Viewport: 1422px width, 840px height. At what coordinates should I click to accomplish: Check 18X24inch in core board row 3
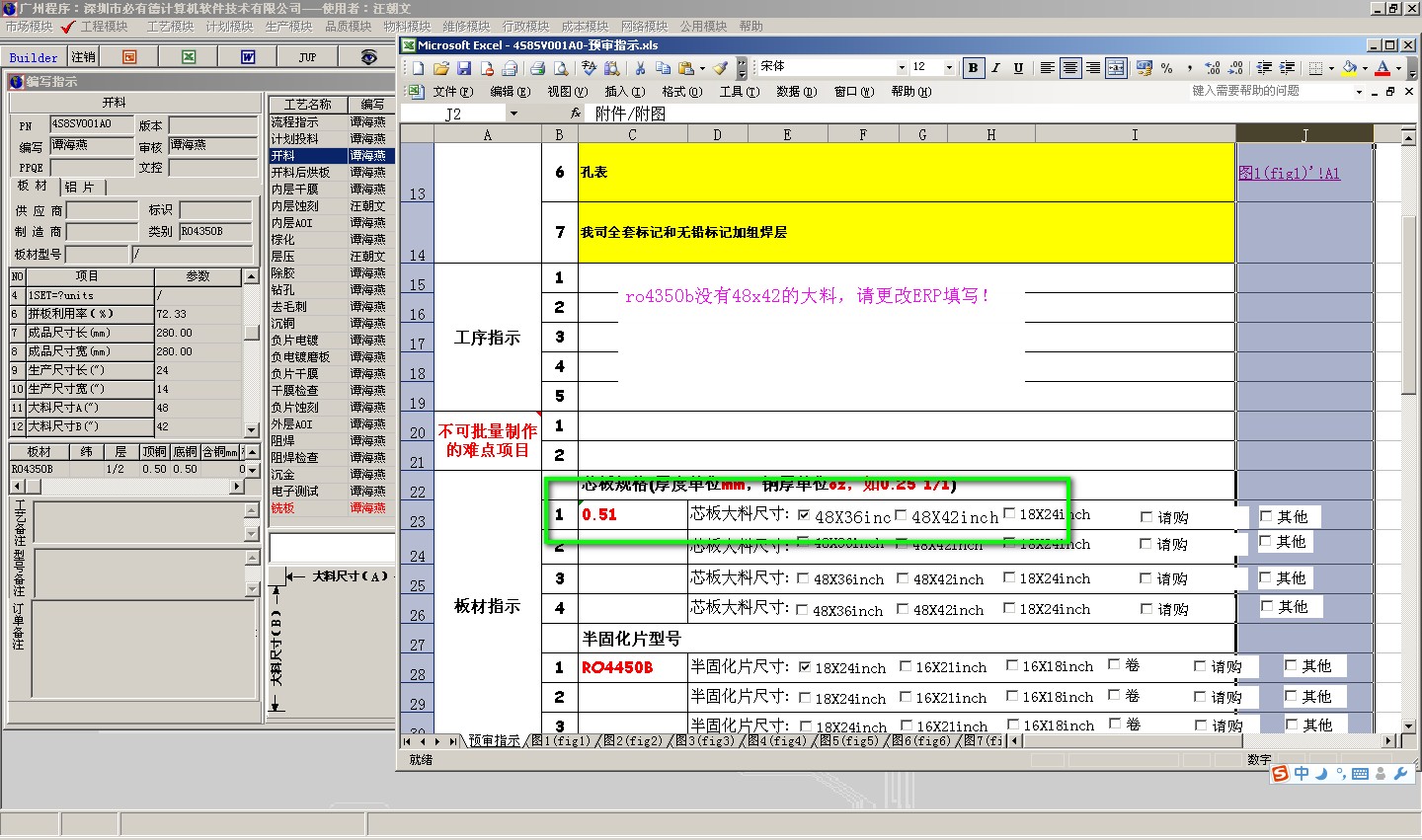pyautogui.click(x=1009, y=577)
